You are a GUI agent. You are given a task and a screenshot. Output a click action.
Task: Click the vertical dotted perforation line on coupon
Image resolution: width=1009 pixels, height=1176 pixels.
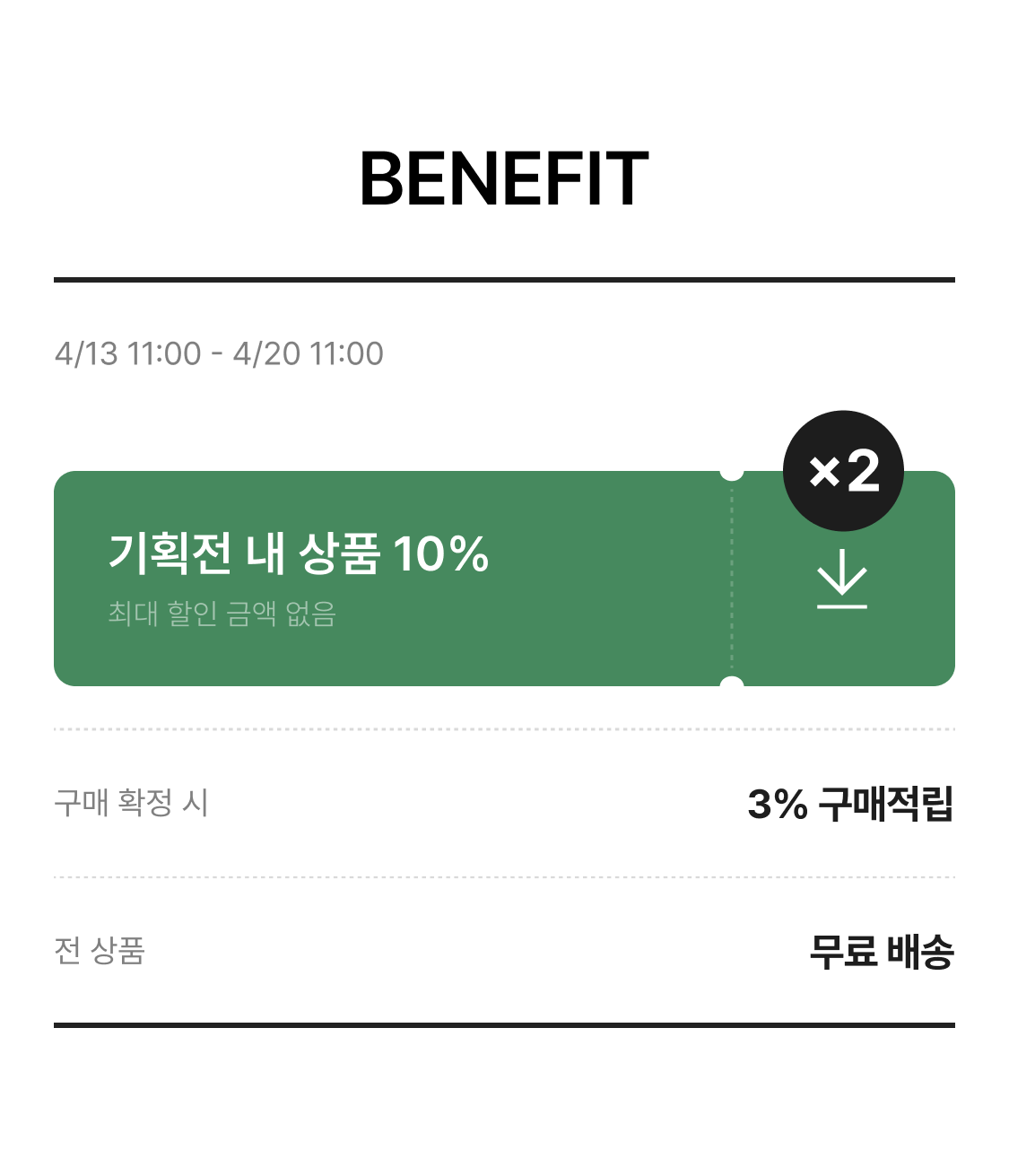pos(732,579)
